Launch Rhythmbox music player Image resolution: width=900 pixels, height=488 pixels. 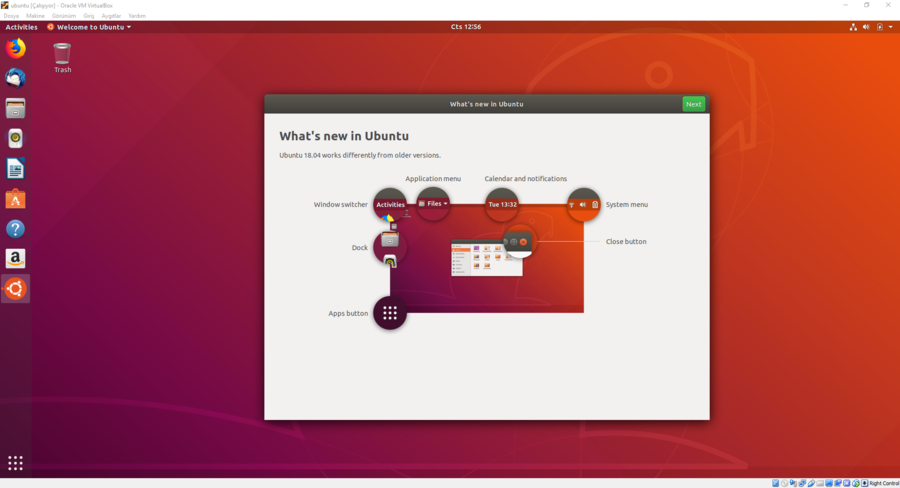[x=15, y=138]
